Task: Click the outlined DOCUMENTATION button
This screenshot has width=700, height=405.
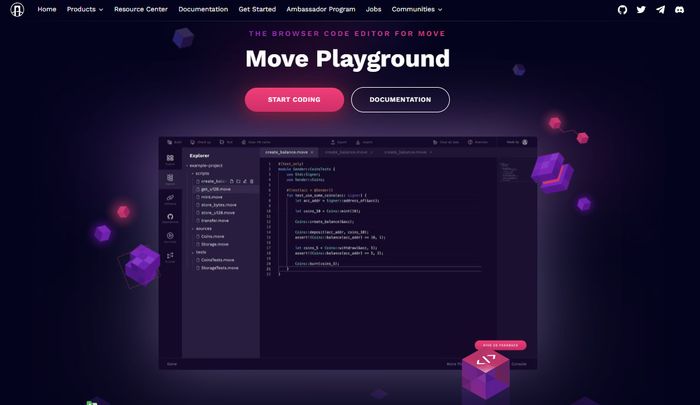Action: pyautogui.click(x=400, y=100)
